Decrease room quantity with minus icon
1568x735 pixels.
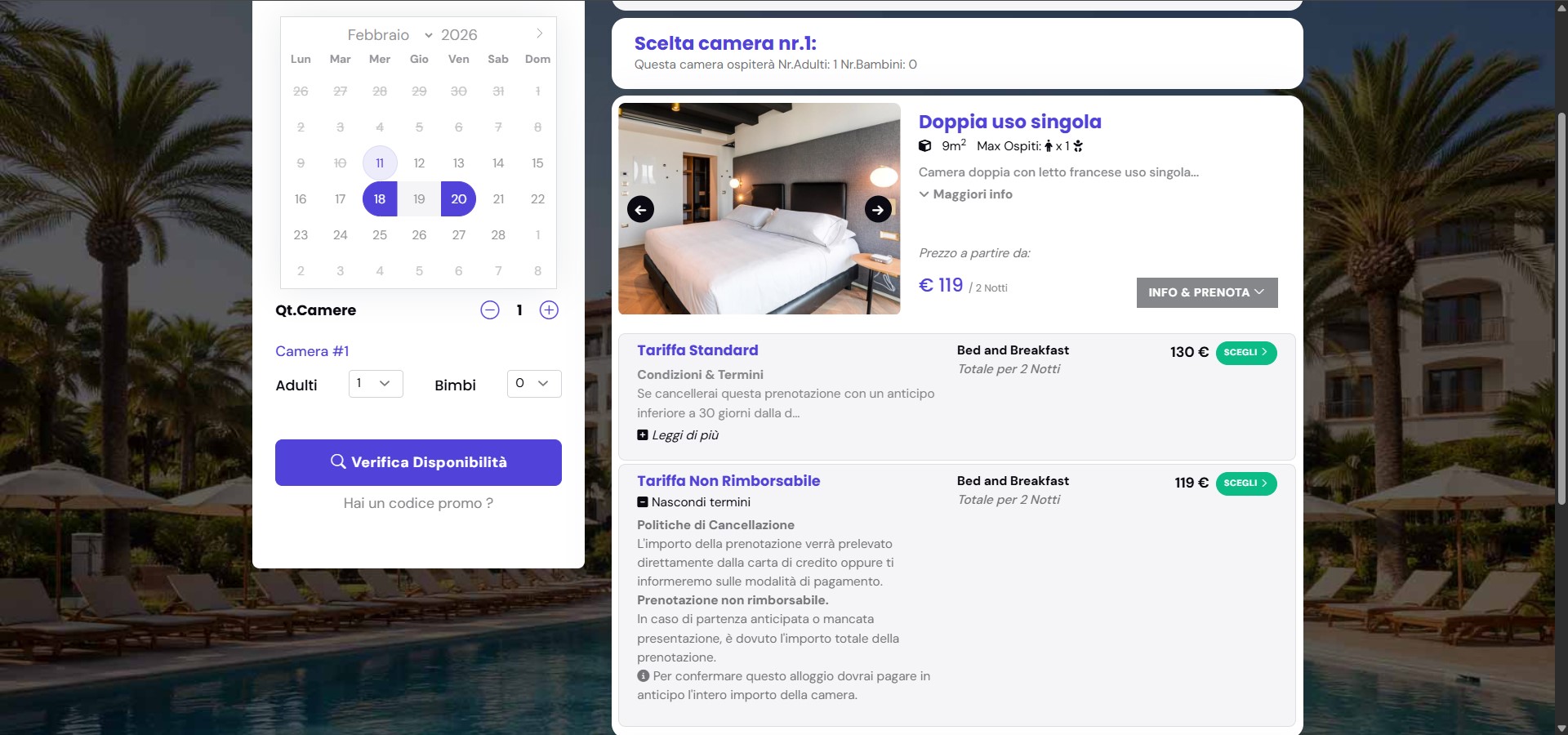490,310
